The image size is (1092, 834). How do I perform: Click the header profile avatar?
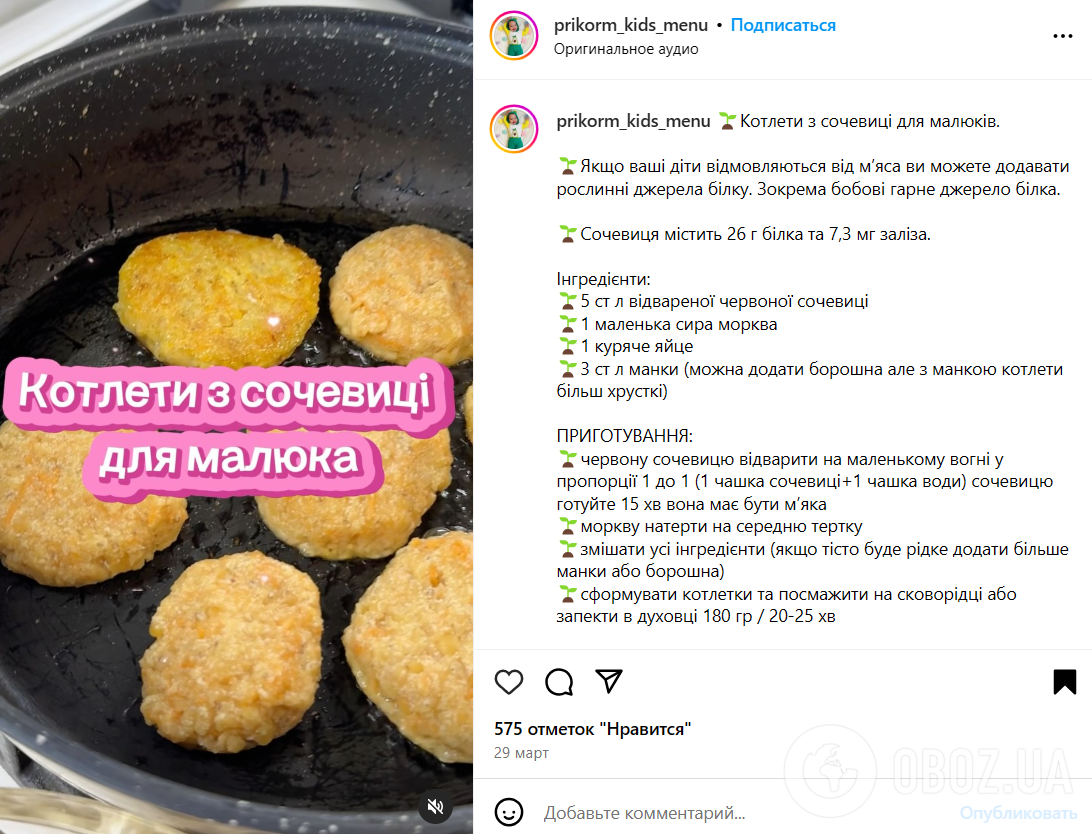(514, 35)
